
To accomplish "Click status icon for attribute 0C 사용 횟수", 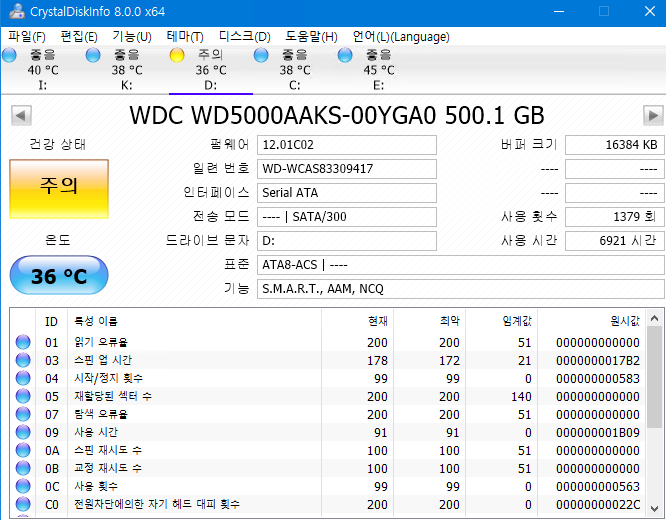I will [x=23, y=486].
